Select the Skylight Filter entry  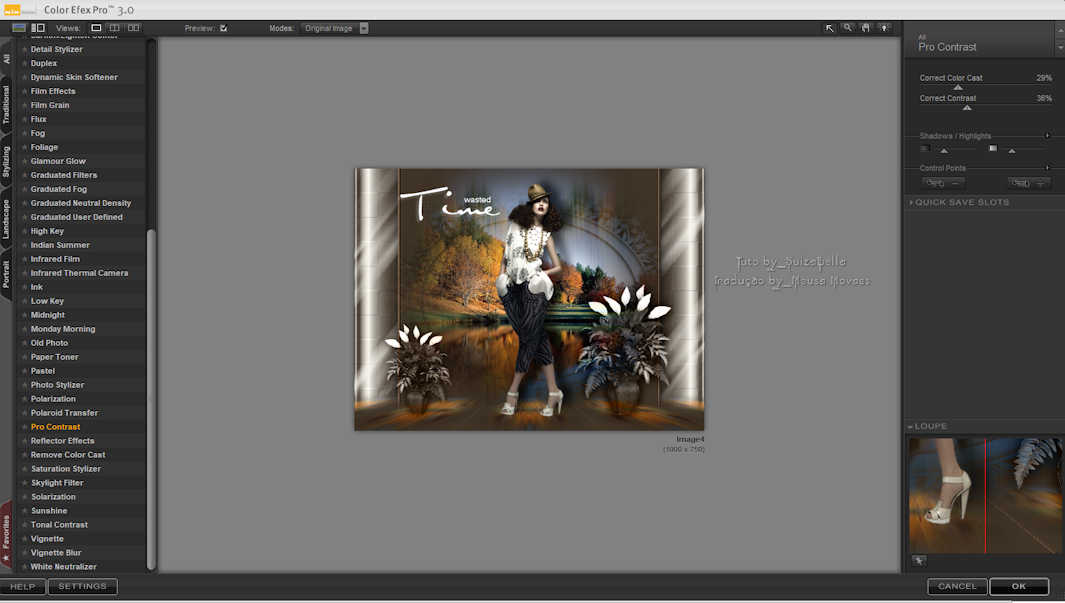click(57, 483)
